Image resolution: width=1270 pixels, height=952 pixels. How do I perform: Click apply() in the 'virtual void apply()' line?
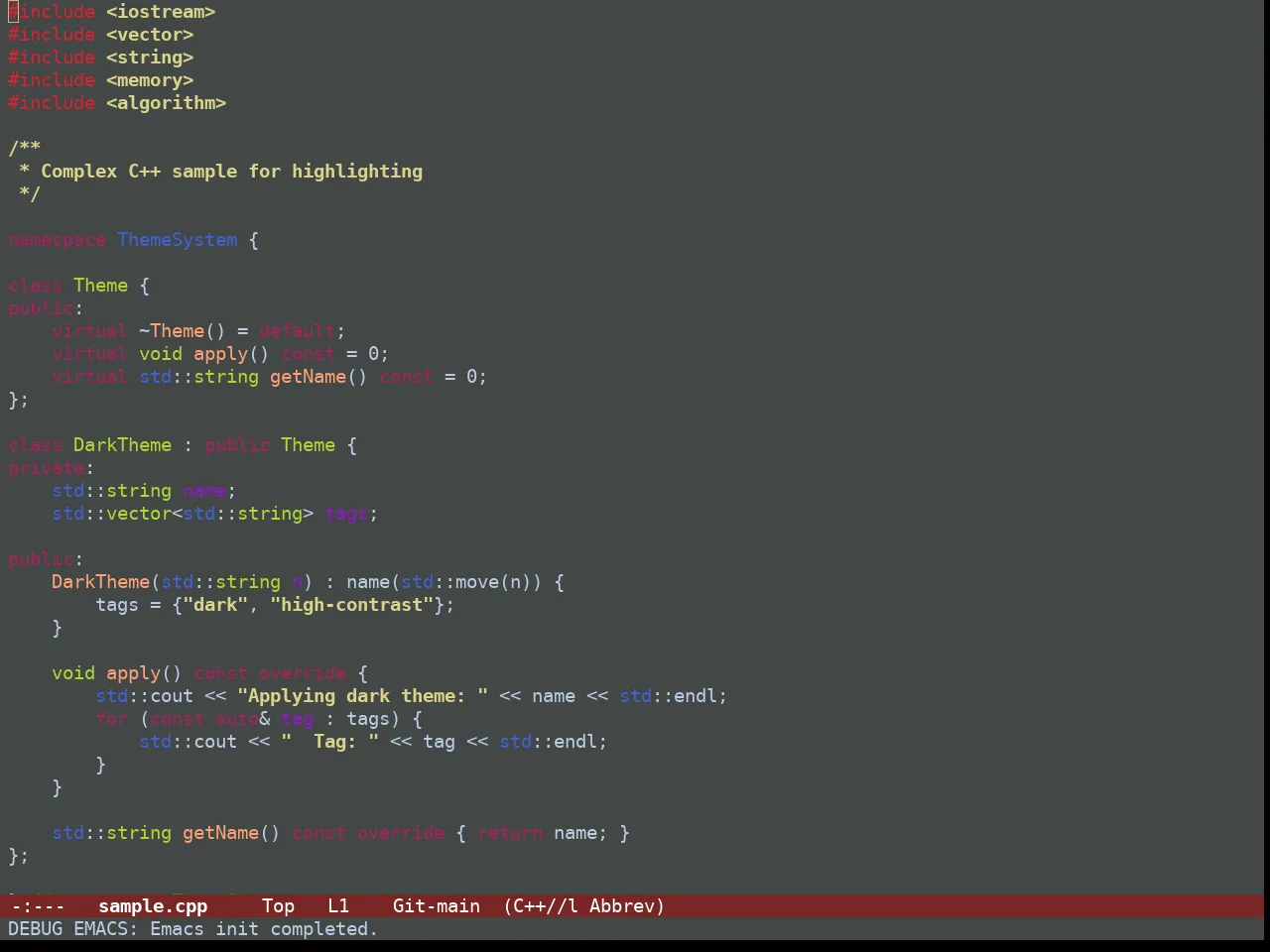(x=231, y=354)
